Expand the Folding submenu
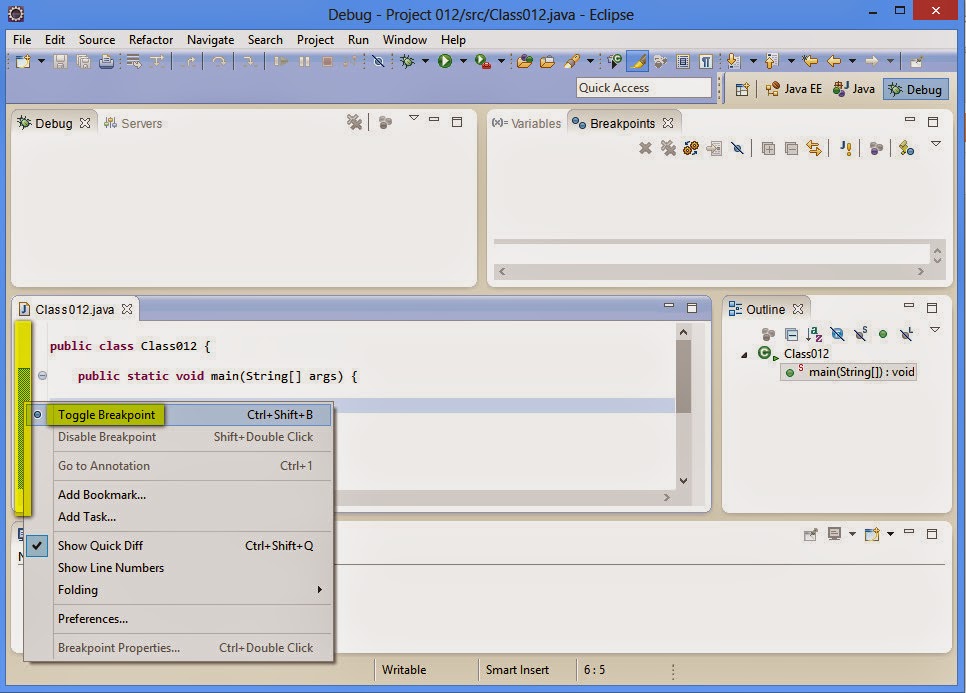 point(80,590)
